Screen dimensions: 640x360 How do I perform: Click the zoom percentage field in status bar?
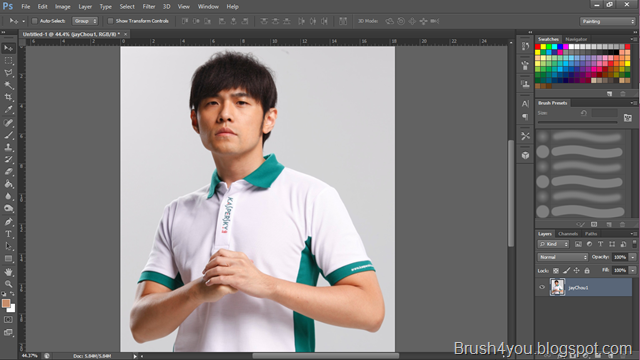tap(29, 356)
